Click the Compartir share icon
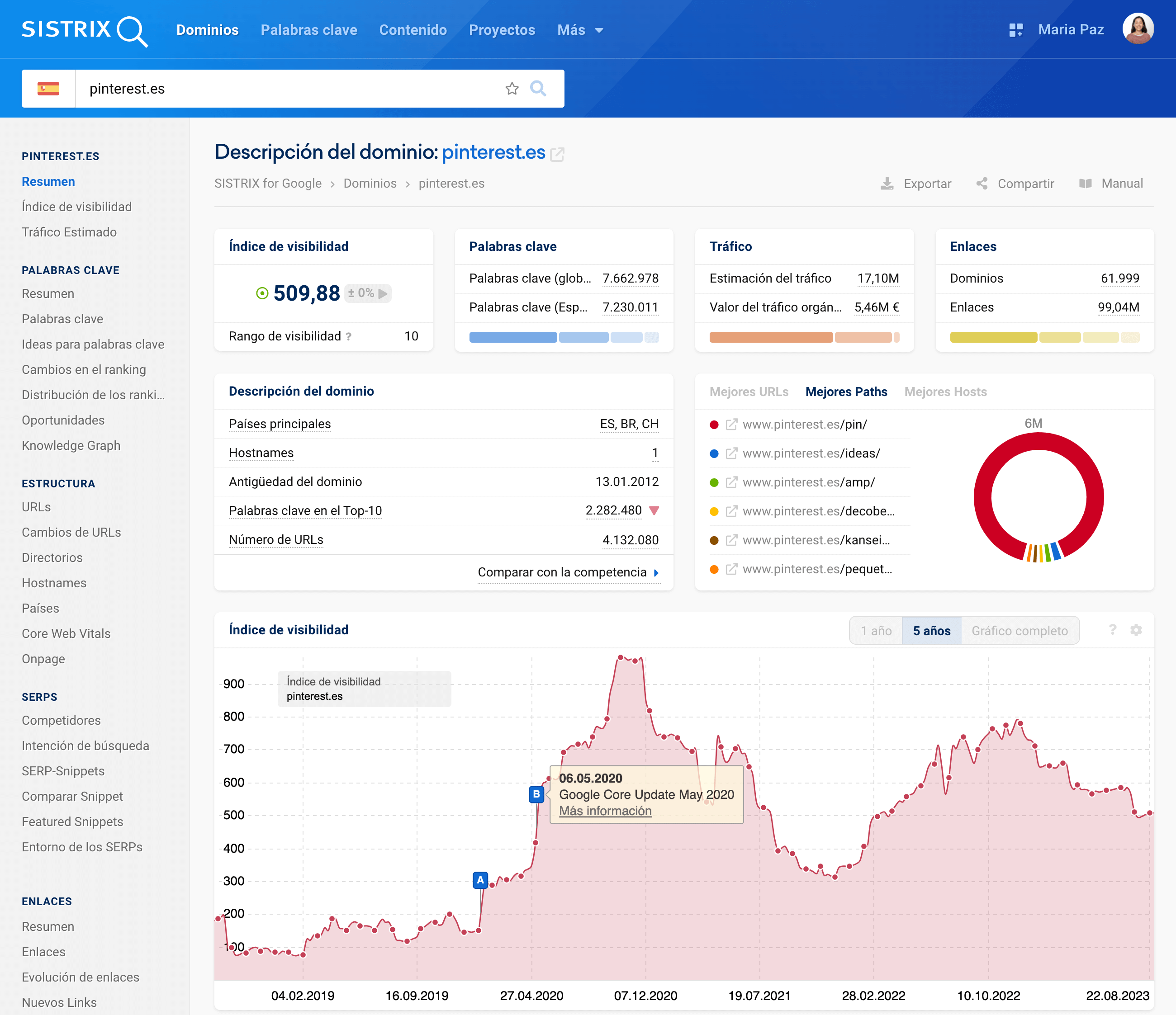 [x=982, y=183]
